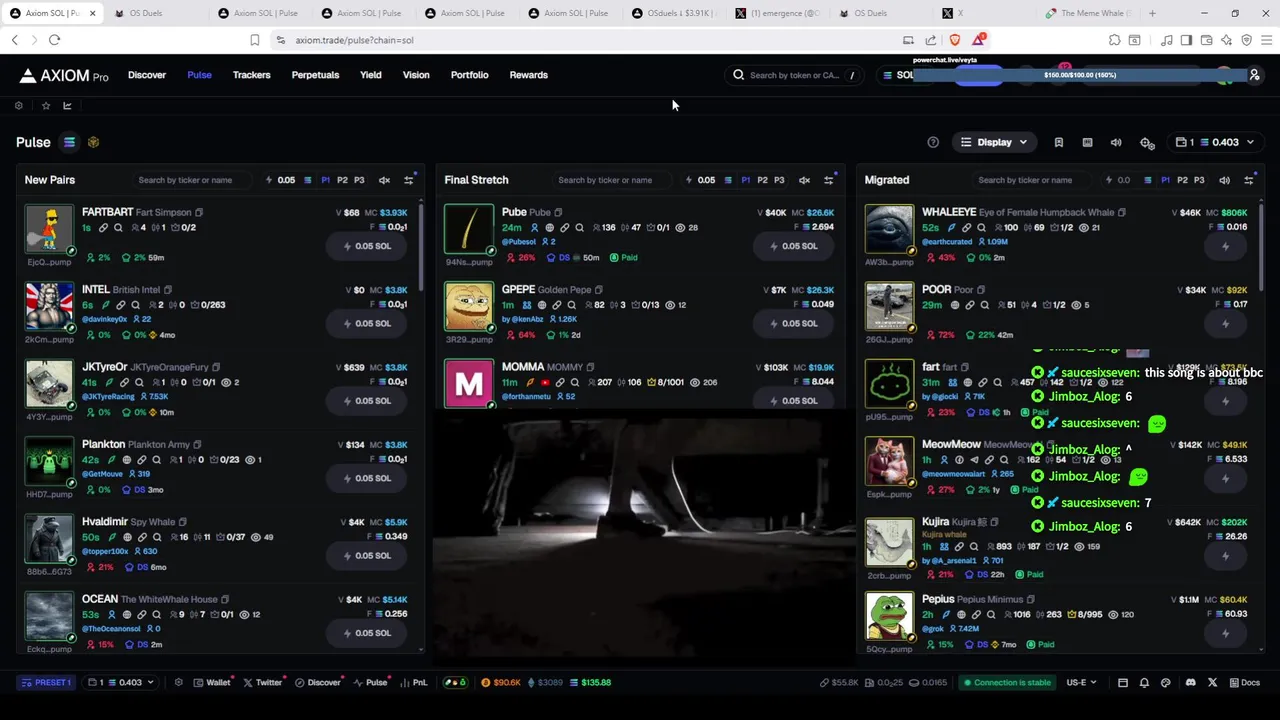Viewport: 1280px width, 720px height.
Task: Open the Migrated column filter sliders icon
Action: pos(1248,180)
